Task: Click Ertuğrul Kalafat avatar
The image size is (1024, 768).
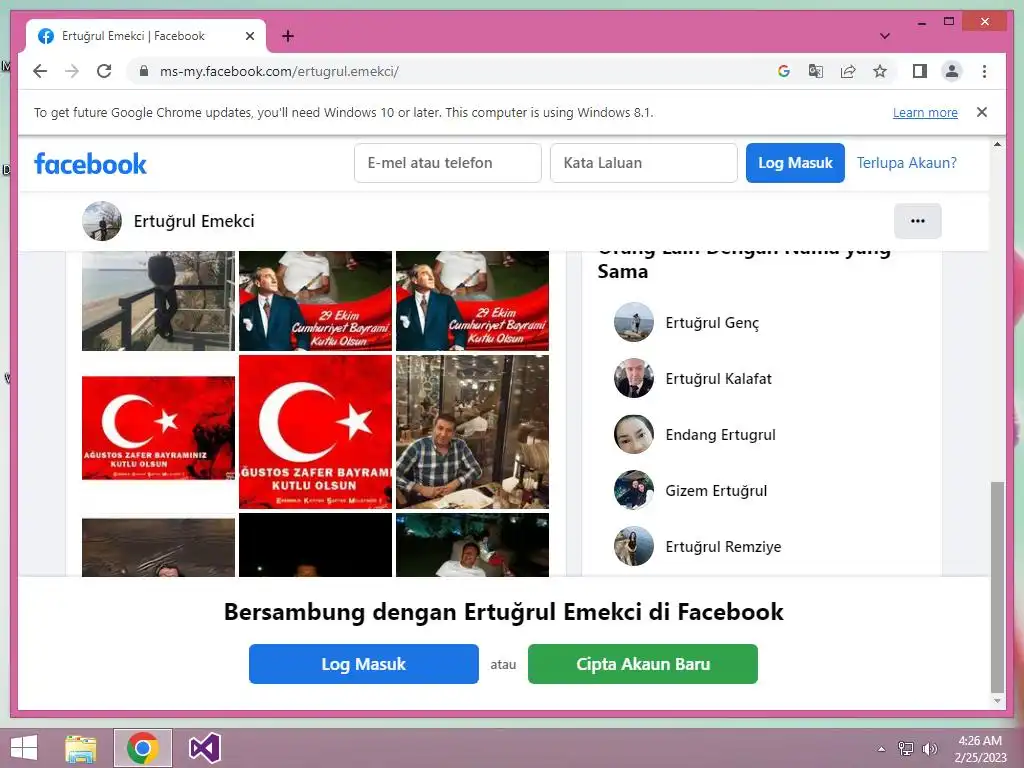Action: [633, 378]
